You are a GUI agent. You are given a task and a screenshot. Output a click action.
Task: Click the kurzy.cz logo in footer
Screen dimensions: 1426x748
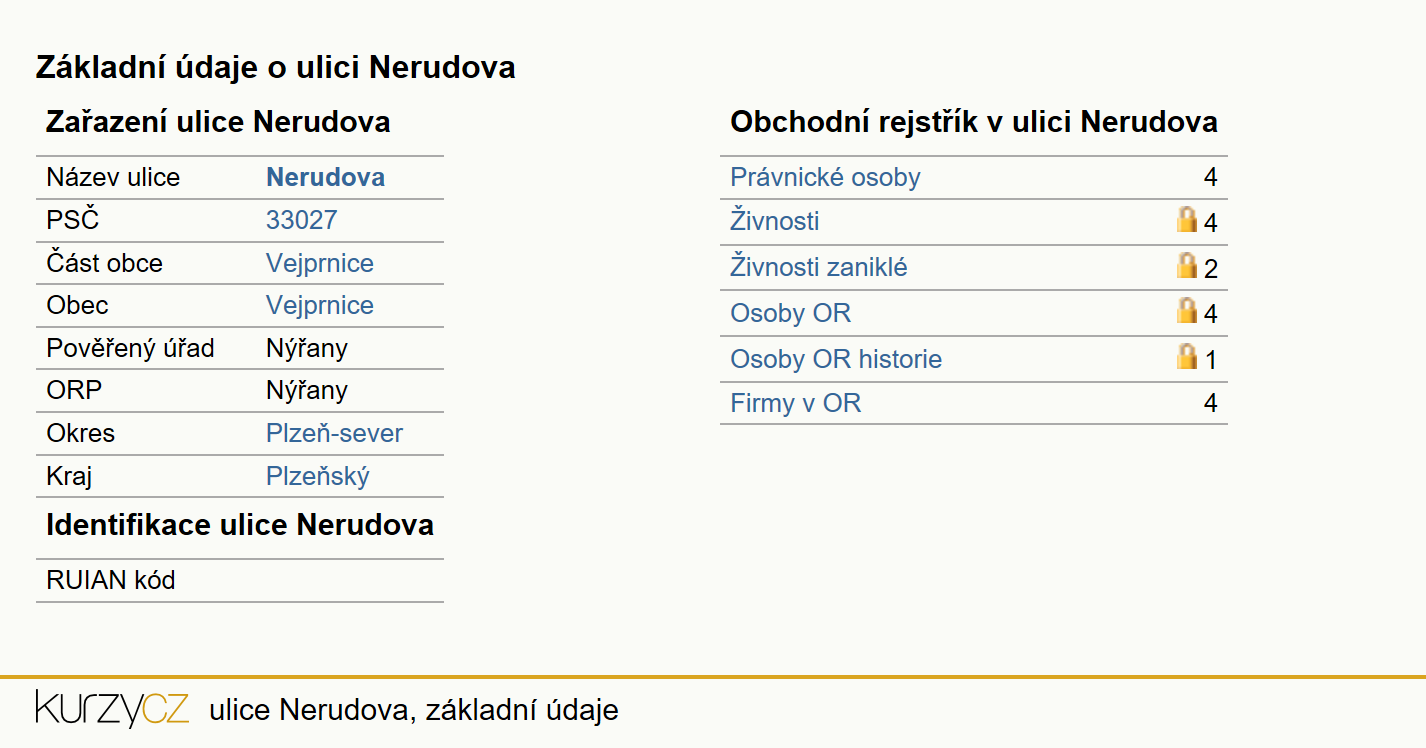(112, 709)
